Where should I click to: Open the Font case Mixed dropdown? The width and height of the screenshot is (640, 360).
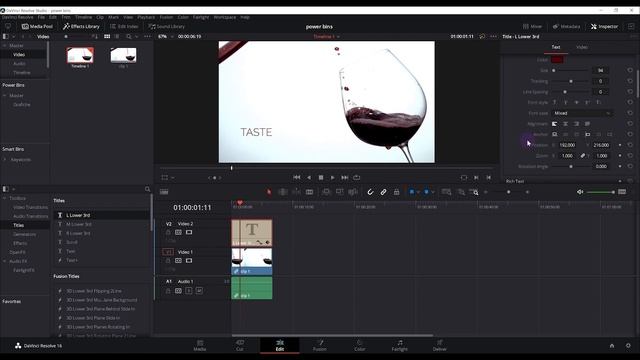[x=582, y=113]
